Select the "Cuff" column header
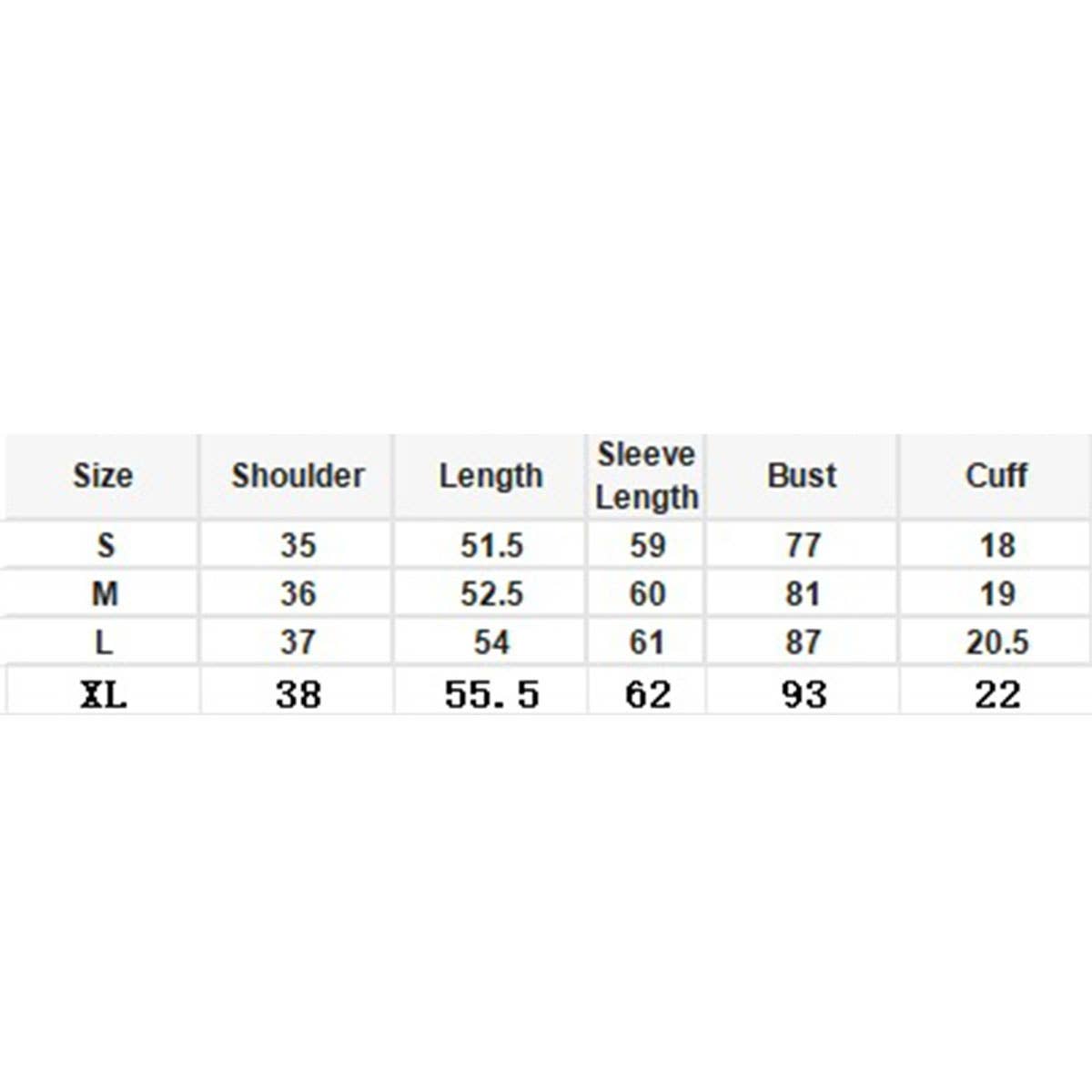The width and height of the screenshot is (1092, 1092). pos(996,475)
